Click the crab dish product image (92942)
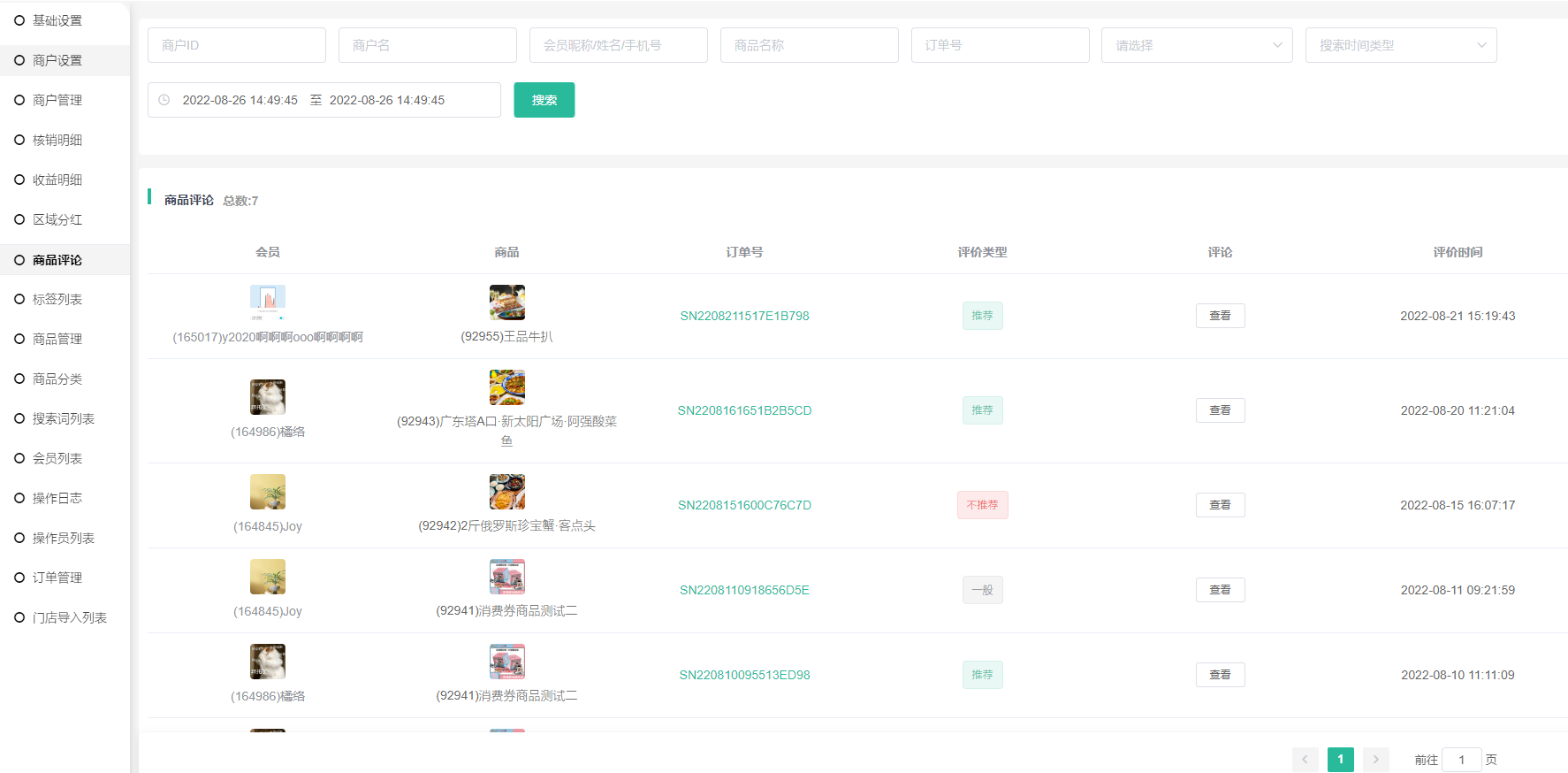The width and height of the screenshot is (1568, 773). point(506,492)
